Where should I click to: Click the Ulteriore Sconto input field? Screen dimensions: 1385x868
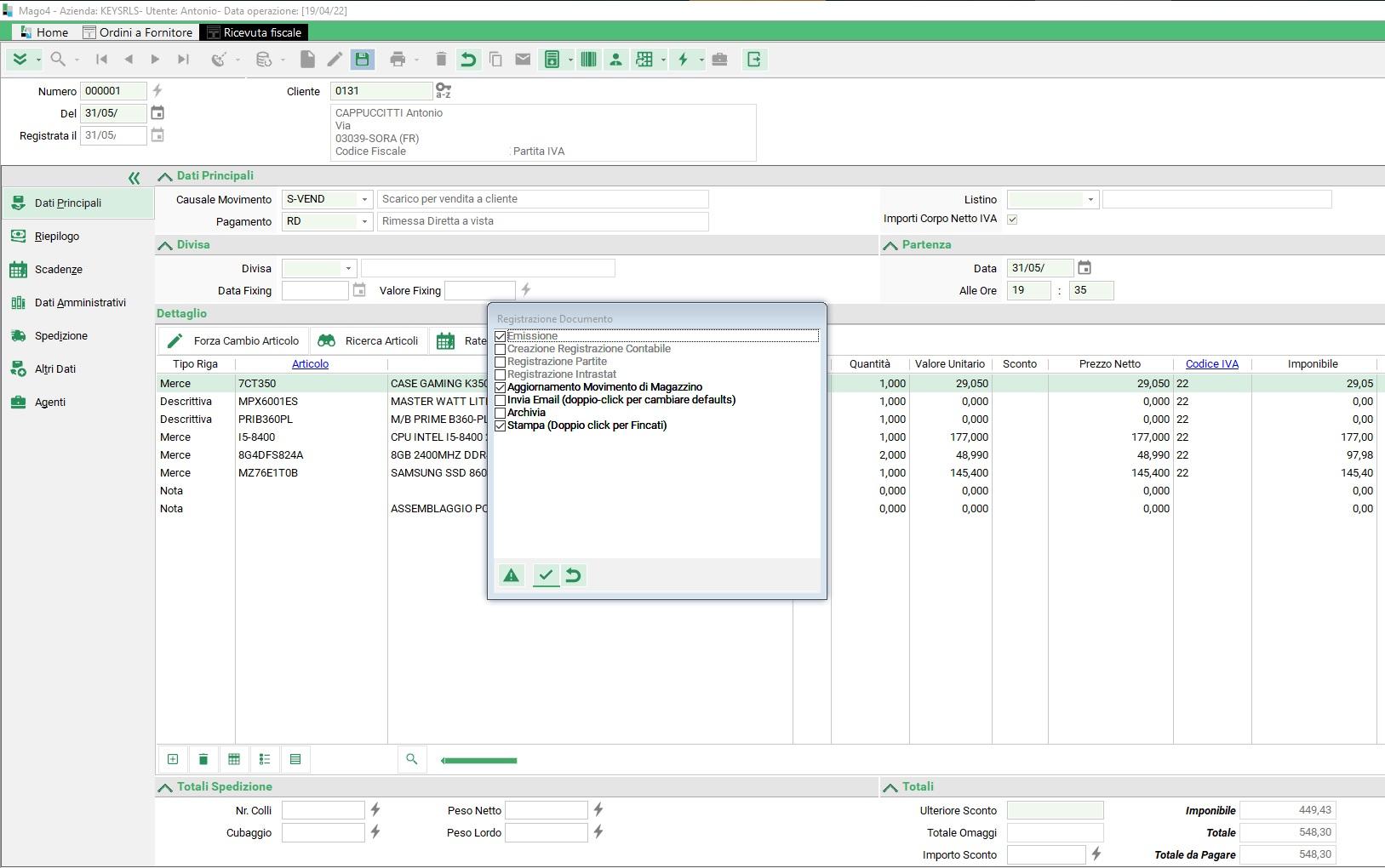[x=1055, y=810]
